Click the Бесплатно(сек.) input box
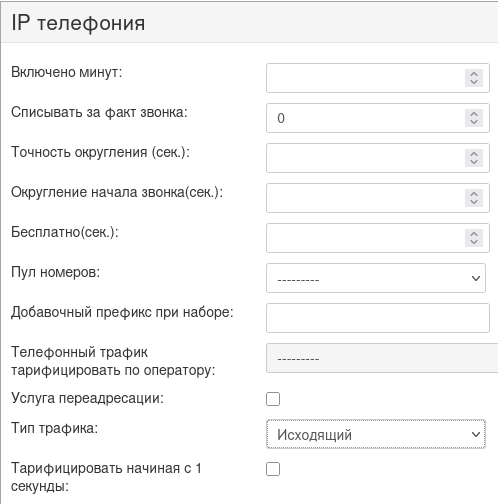498x504 pixels. click(378, 238)
